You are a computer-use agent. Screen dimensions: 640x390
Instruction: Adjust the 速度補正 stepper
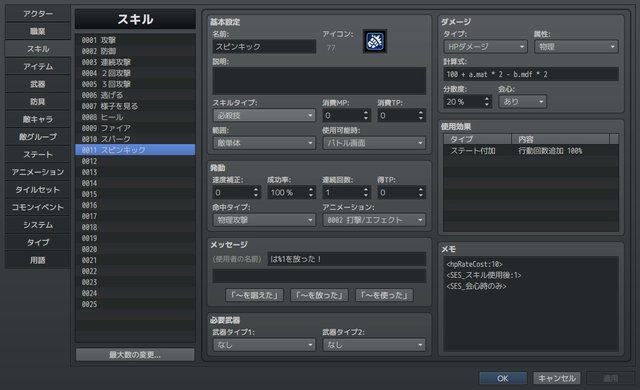256,193
